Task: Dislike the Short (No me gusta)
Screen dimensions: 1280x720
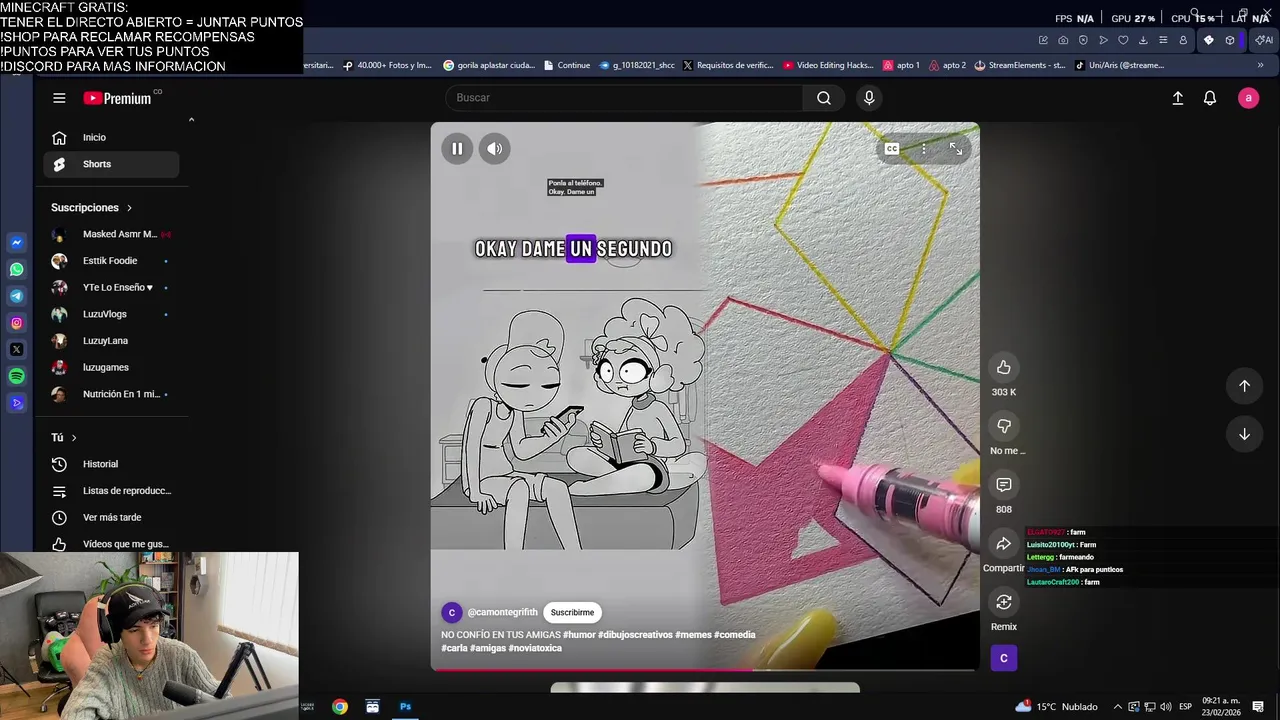Action: coord(1004,426)
